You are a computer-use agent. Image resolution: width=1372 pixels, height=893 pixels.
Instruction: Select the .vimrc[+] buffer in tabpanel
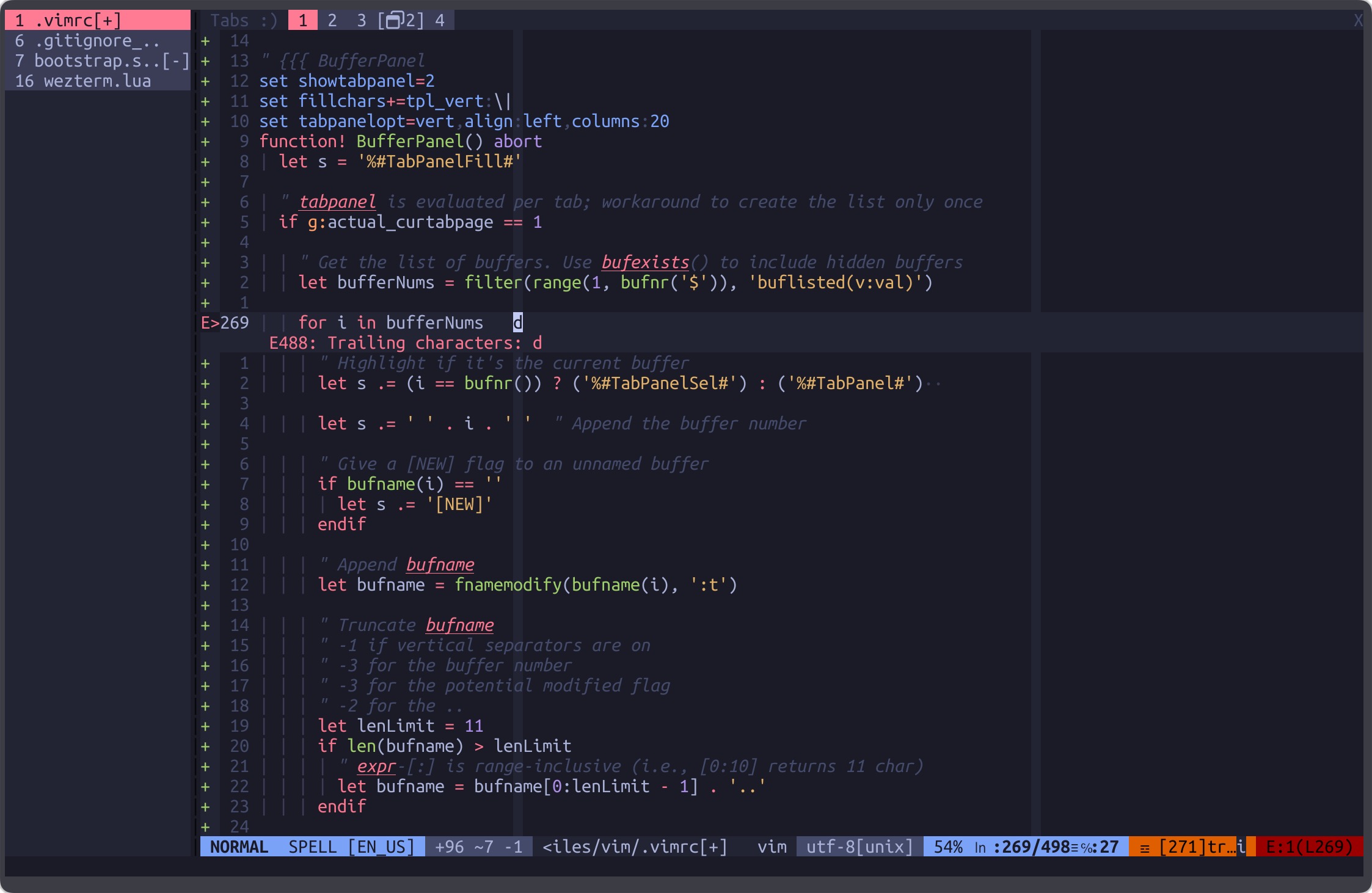(x=98, y=20)
